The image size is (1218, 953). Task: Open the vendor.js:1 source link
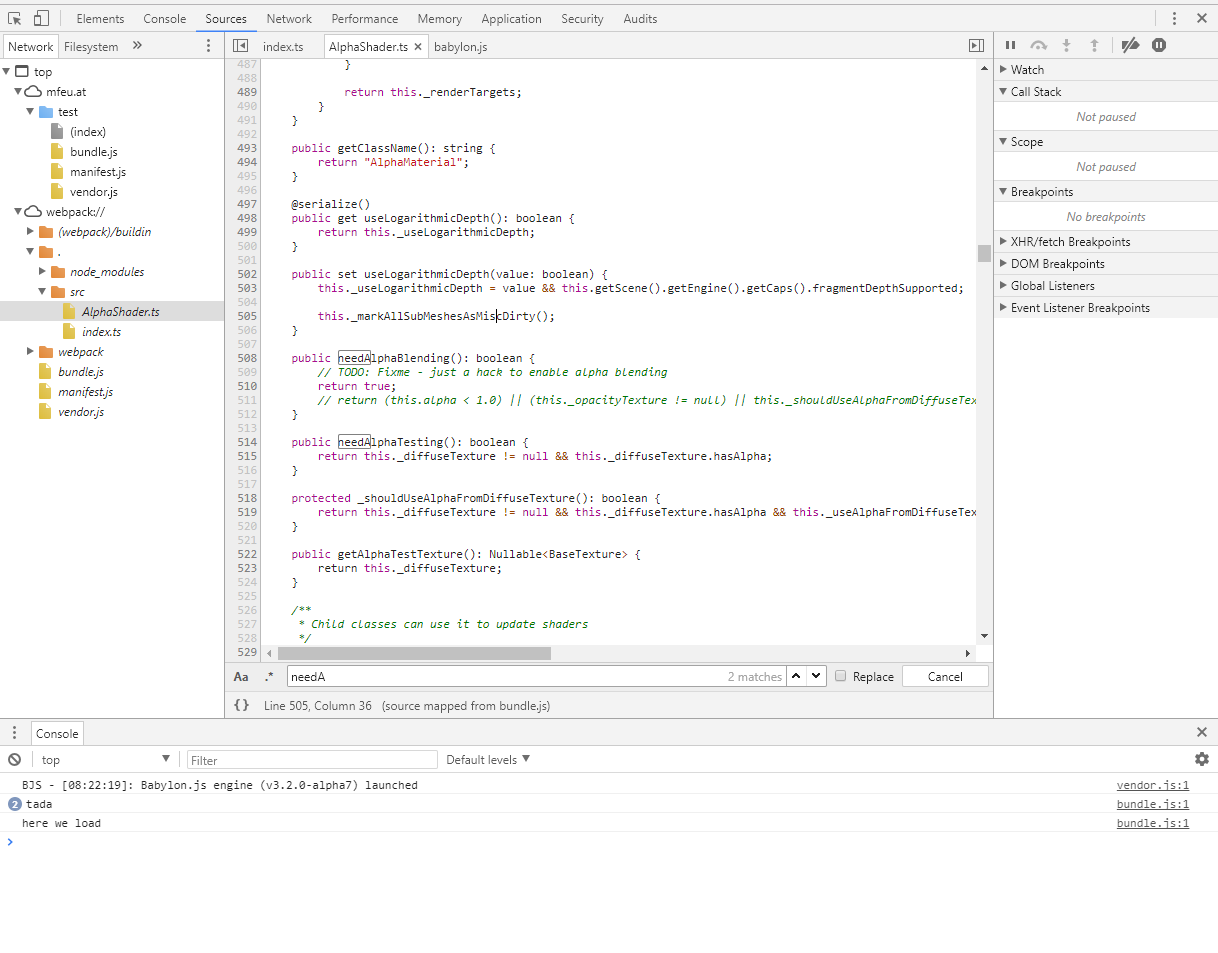click(1152, 785)
